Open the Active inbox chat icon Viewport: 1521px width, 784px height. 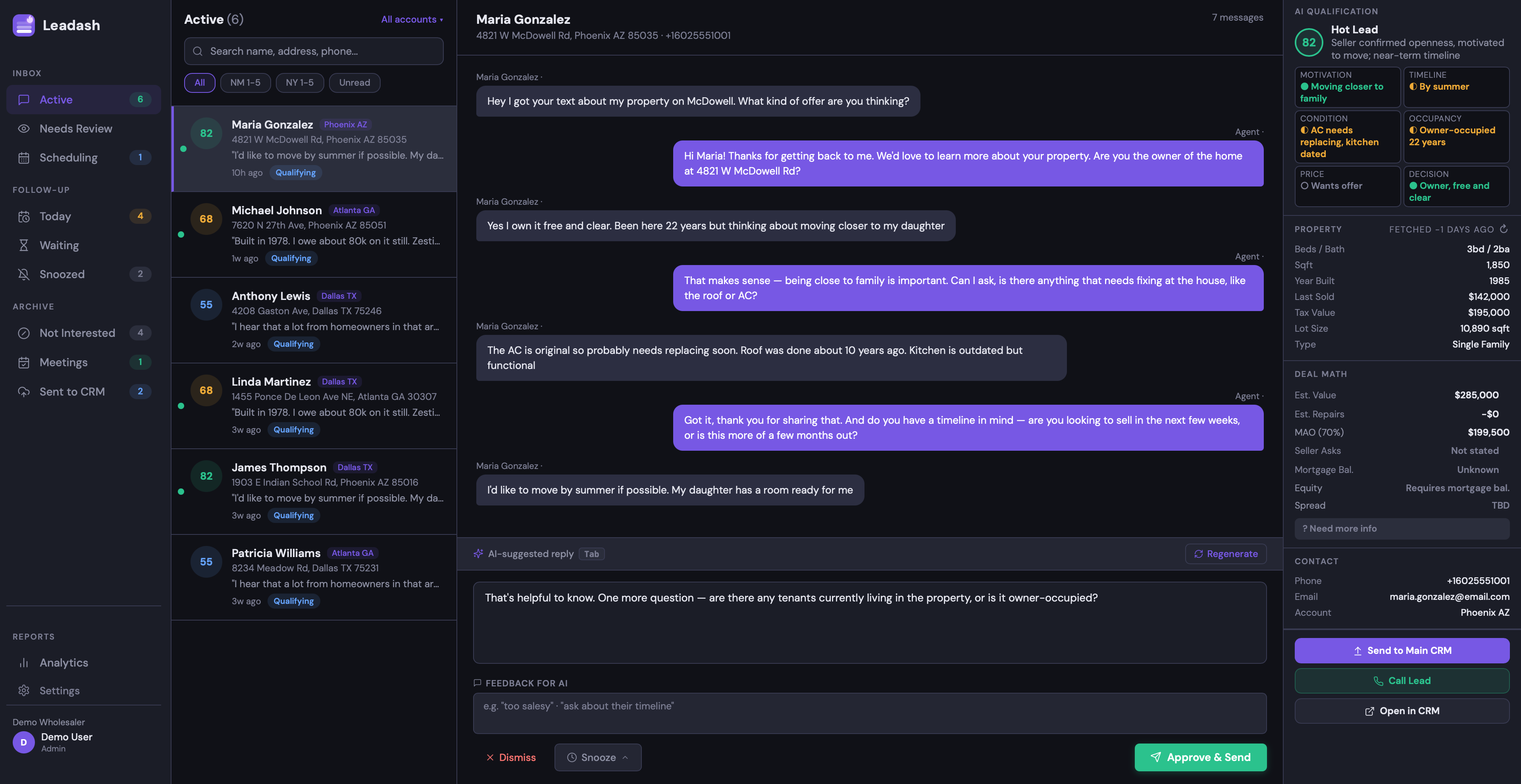click(x=24, y=99)
